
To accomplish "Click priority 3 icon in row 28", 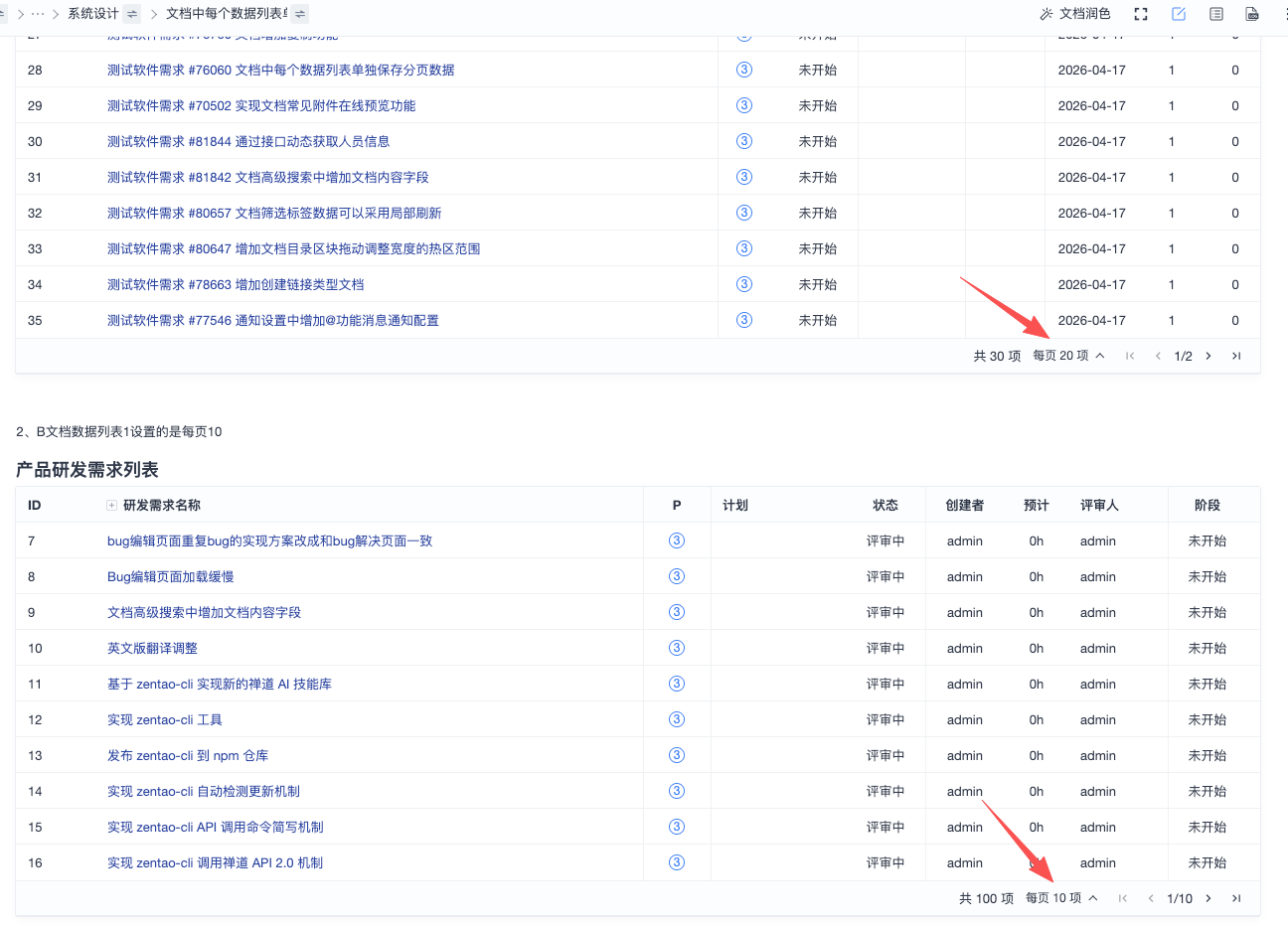I will pyautogui.click(x=744, y=70).
